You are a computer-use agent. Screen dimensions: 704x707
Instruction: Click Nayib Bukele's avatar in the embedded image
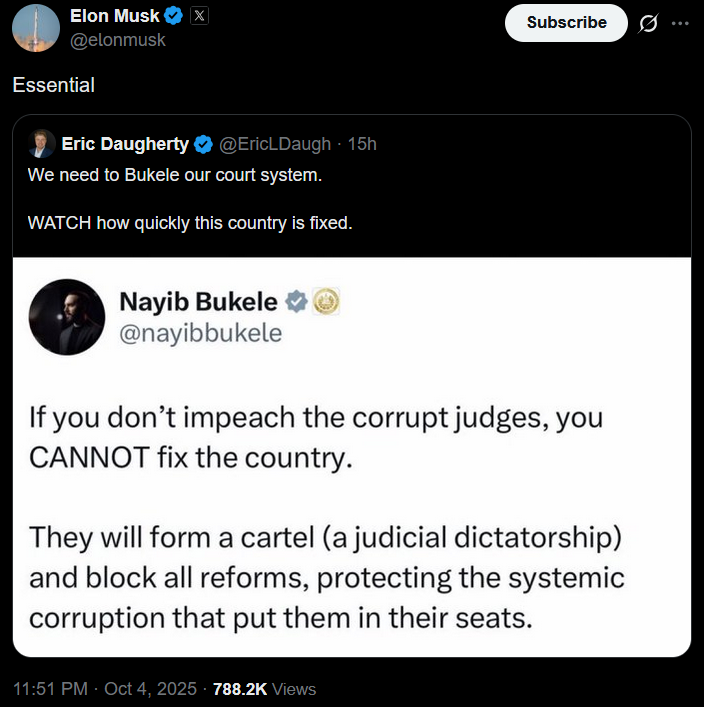click(x=66, y=316)
